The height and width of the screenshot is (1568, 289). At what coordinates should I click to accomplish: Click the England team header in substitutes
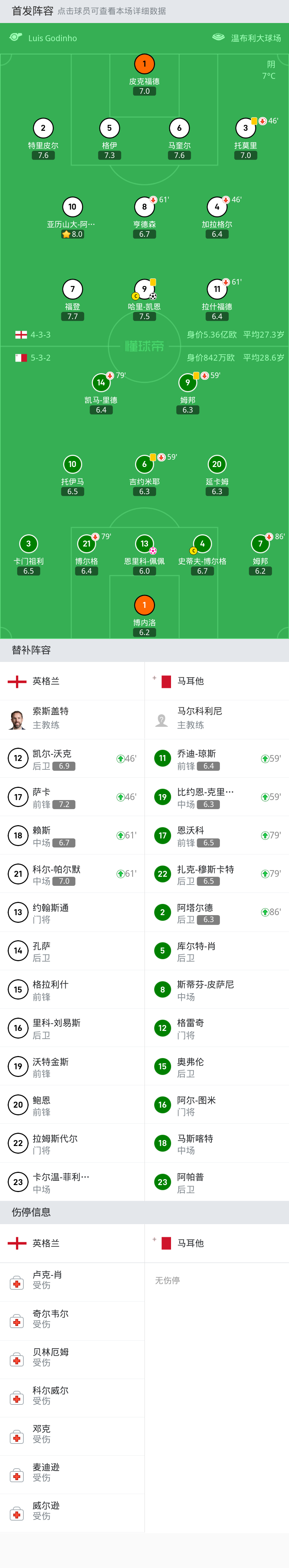tap(73, 681)
